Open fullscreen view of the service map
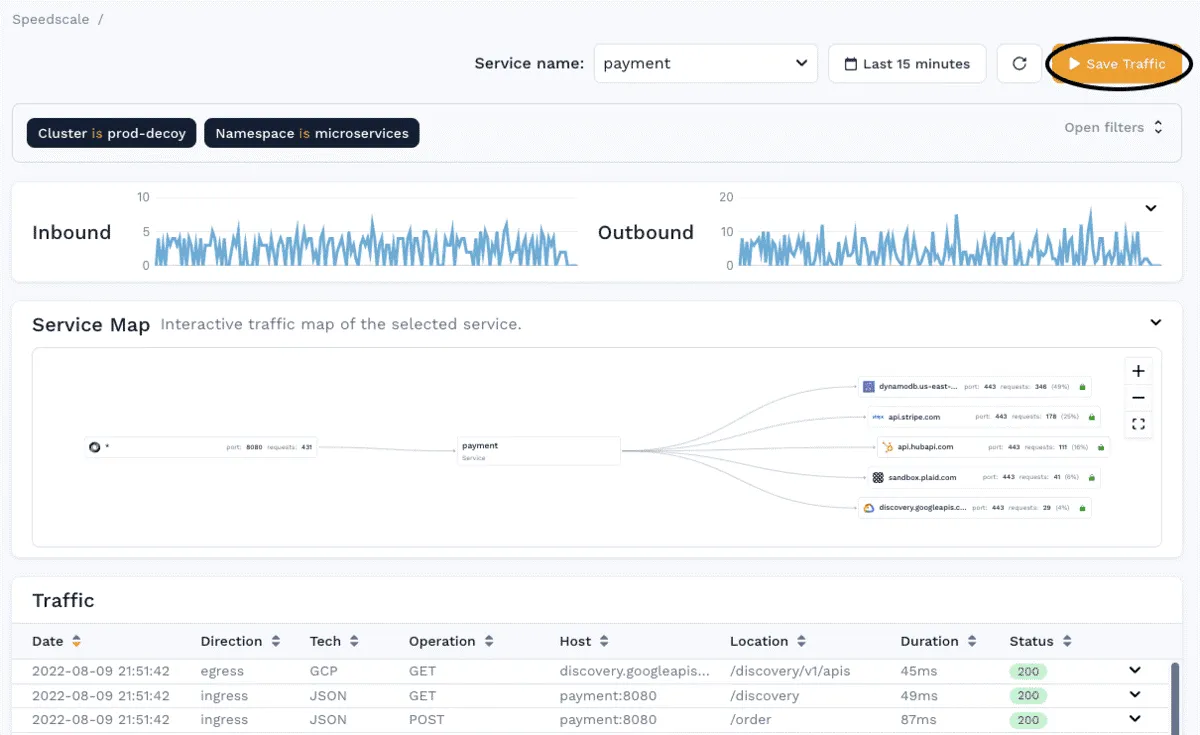This screenshot has width=1200, height=735. pyautogui.click(x=1138, y=424)
